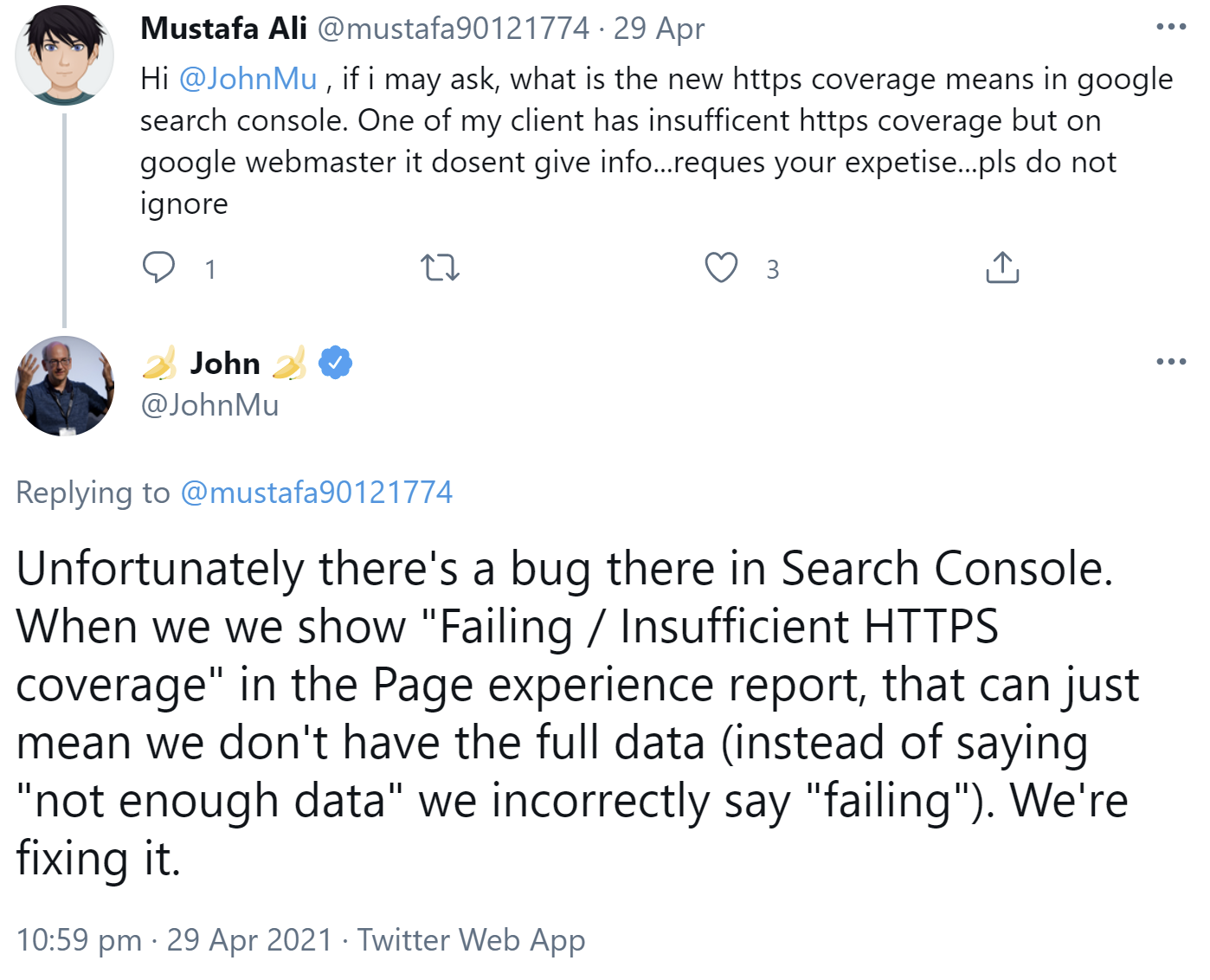Click the like count showing 3
The width and height of the screenshot is (1210, 980).
(x=771, y=270)
